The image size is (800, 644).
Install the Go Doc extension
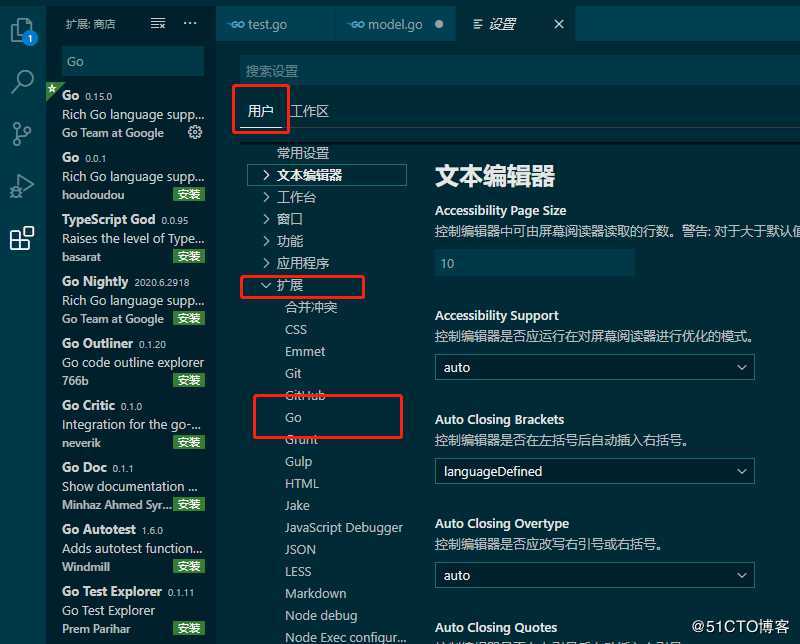[189, 504]
